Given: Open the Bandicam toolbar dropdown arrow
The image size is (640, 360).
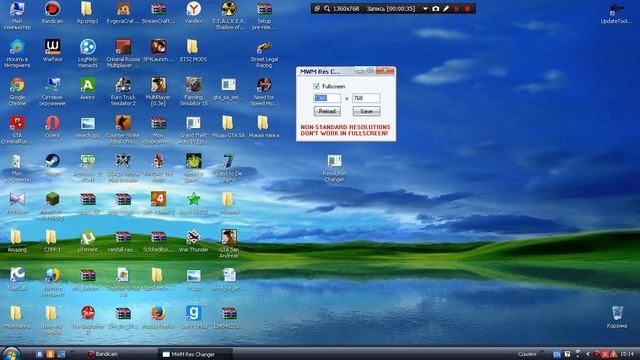Looking at the screenshot, I should [425, 9].
